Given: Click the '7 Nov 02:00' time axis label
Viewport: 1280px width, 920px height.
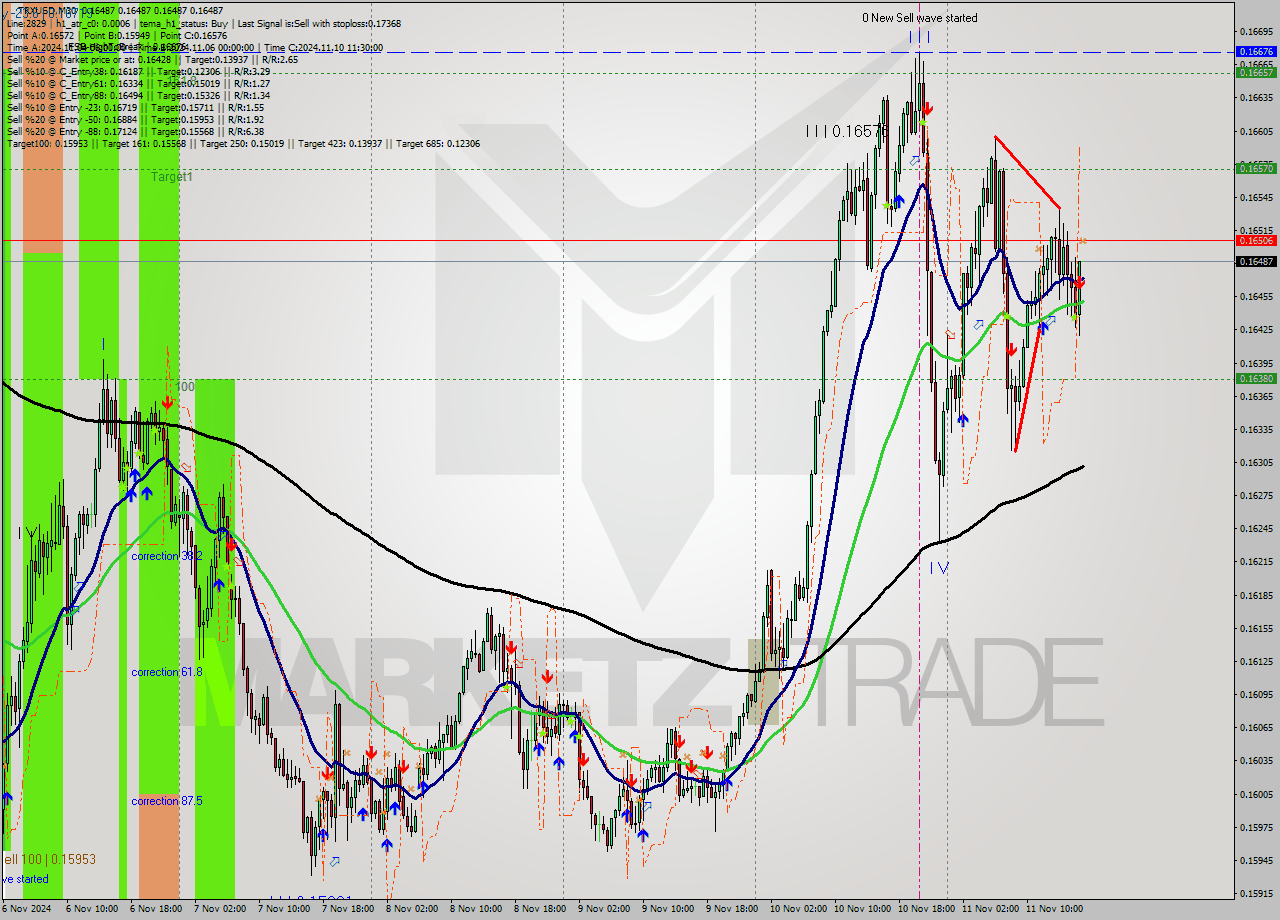Looking at the screenshot, I should (x=222, y=909).
